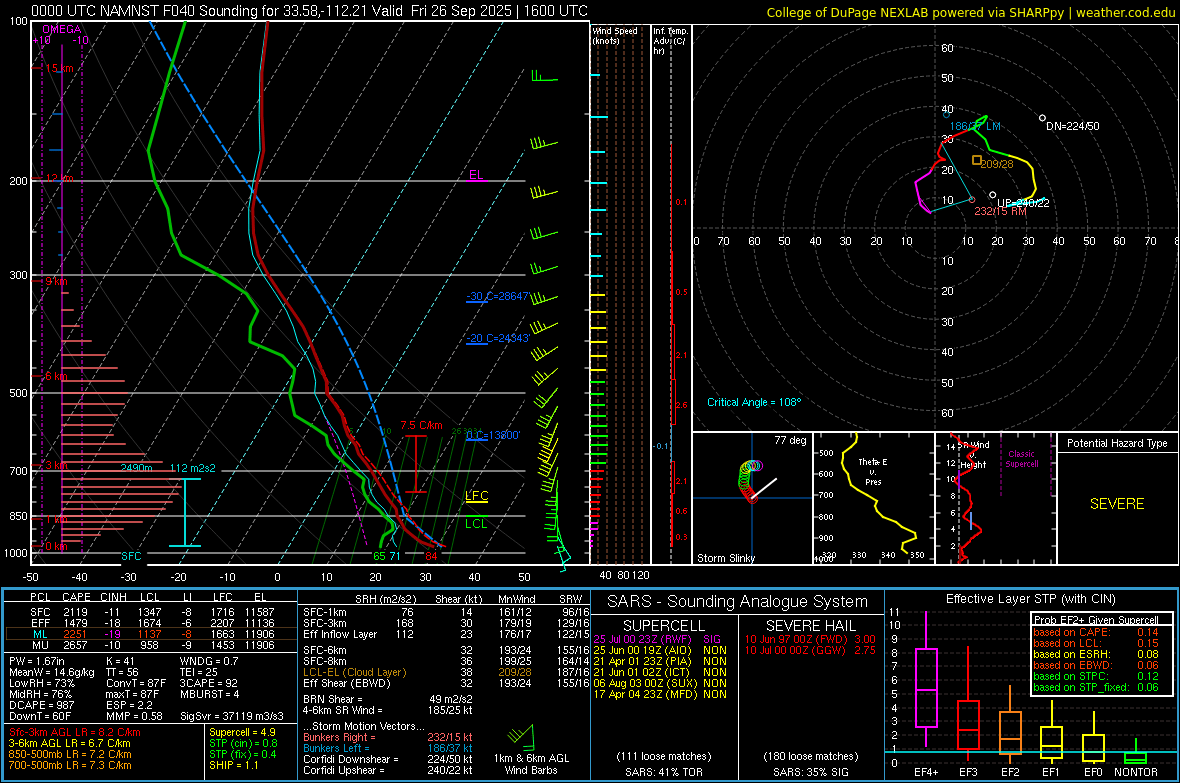The image size is (1180, 783).
Task: Click the Corfidi Downshear = 224/50 kt line
Action: point(387,759)
